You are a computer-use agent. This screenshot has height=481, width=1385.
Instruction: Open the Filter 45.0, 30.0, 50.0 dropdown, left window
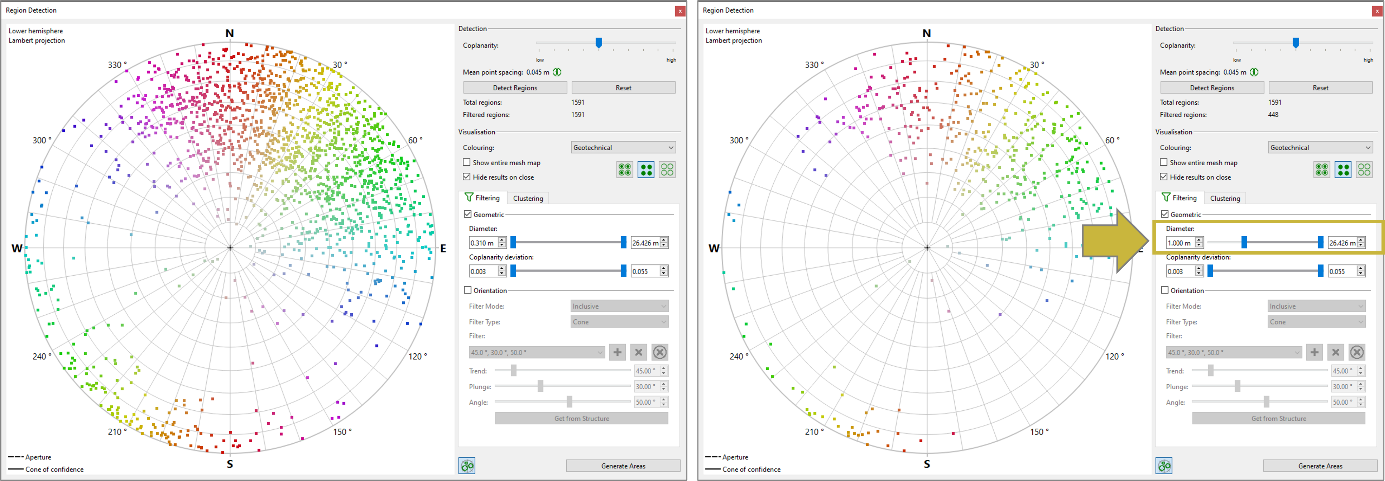(x=536, y=352)
